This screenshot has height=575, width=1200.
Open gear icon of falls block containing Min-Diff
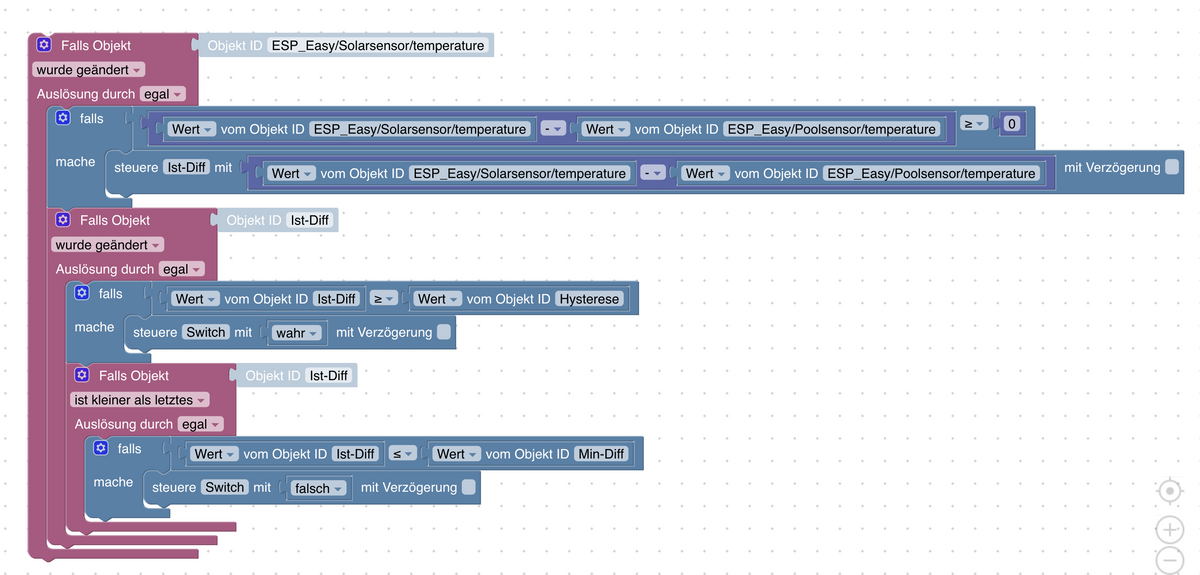pos(100,448)
